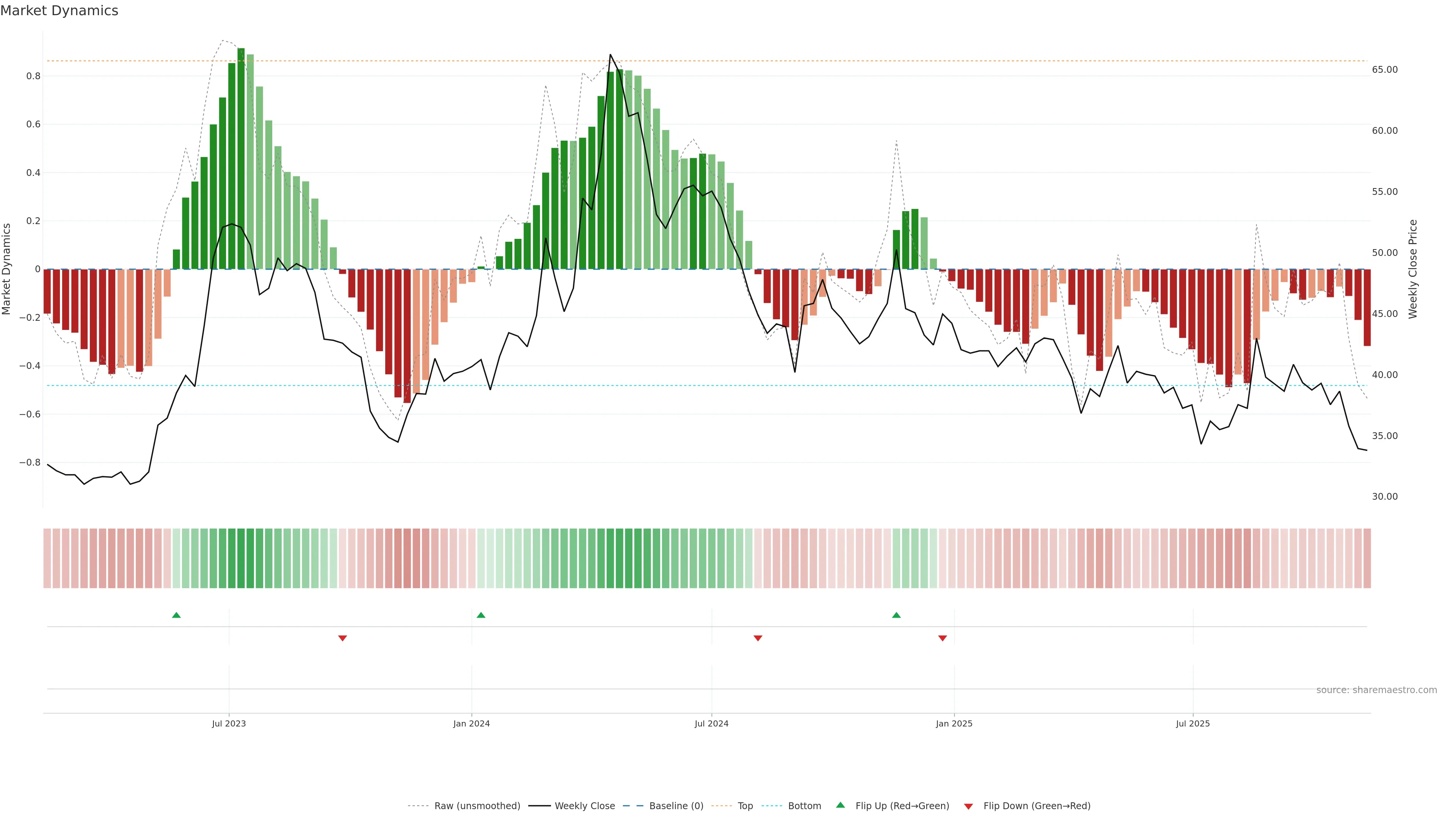Toggle the Weekly Close legend entry
The height and width of the screenshot is (819, 1456).
coord(584,806)
